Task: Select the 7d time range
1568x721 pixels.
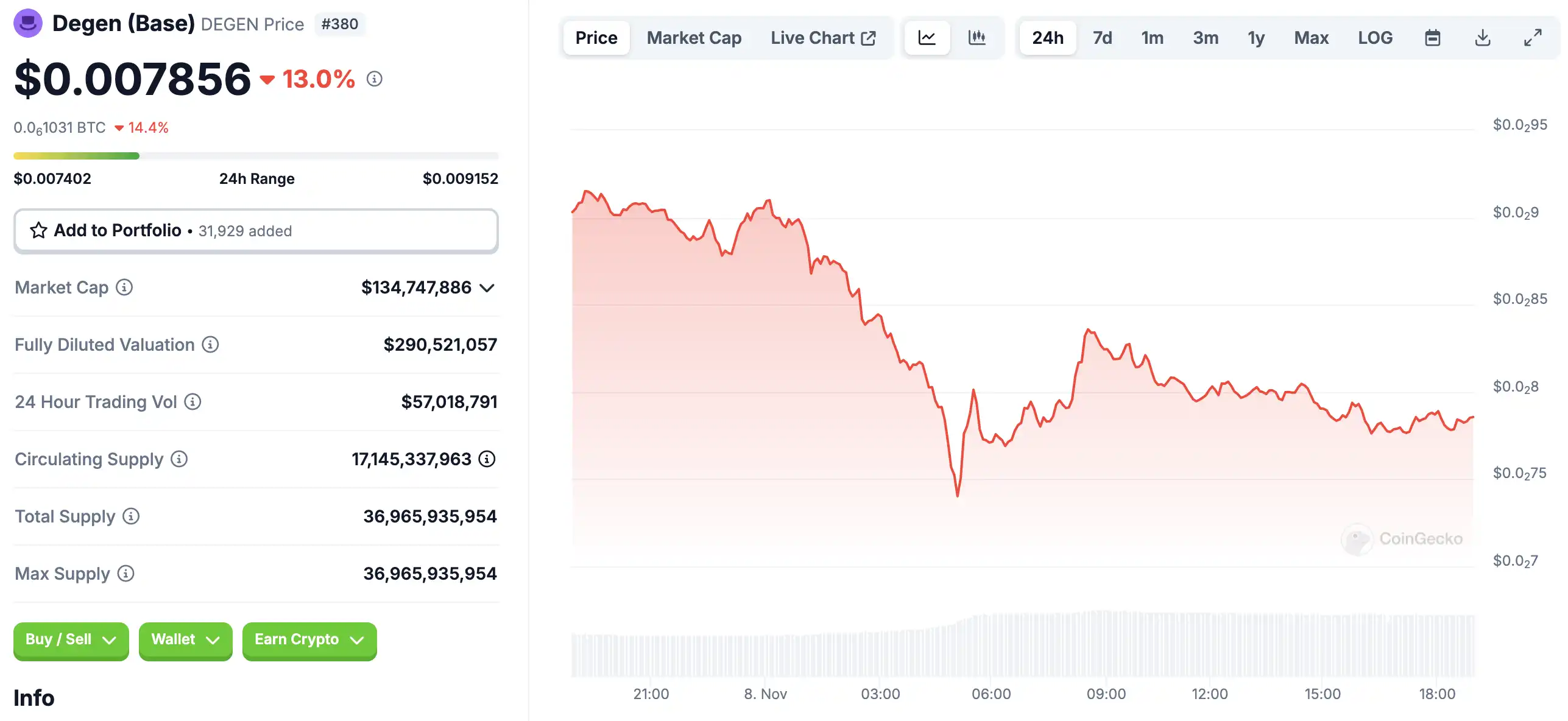Action: 1102,38
